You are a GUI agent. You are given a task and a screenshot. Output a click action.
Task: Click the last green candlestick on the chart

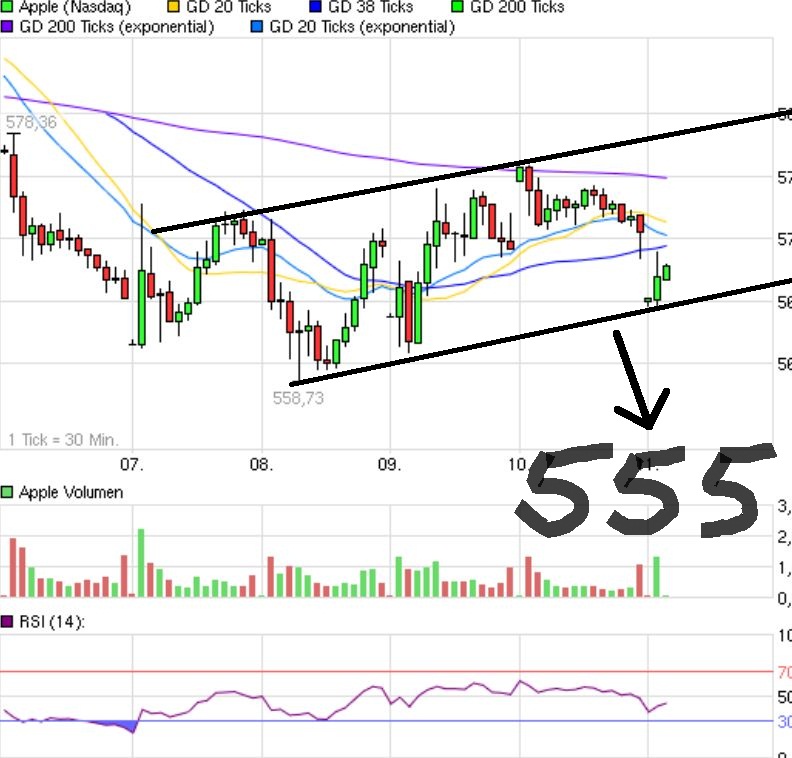666,272
